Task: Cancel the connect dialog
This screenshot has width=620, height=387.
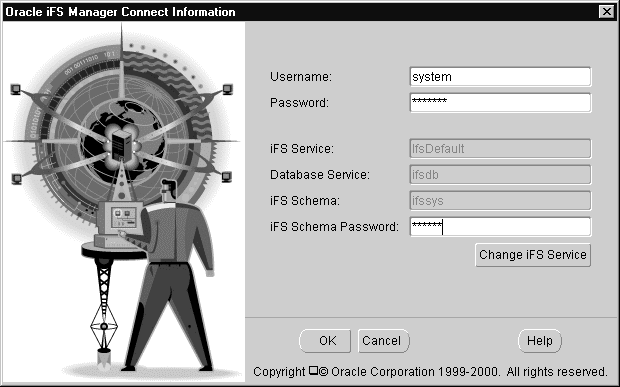Action: click(384, 341)
